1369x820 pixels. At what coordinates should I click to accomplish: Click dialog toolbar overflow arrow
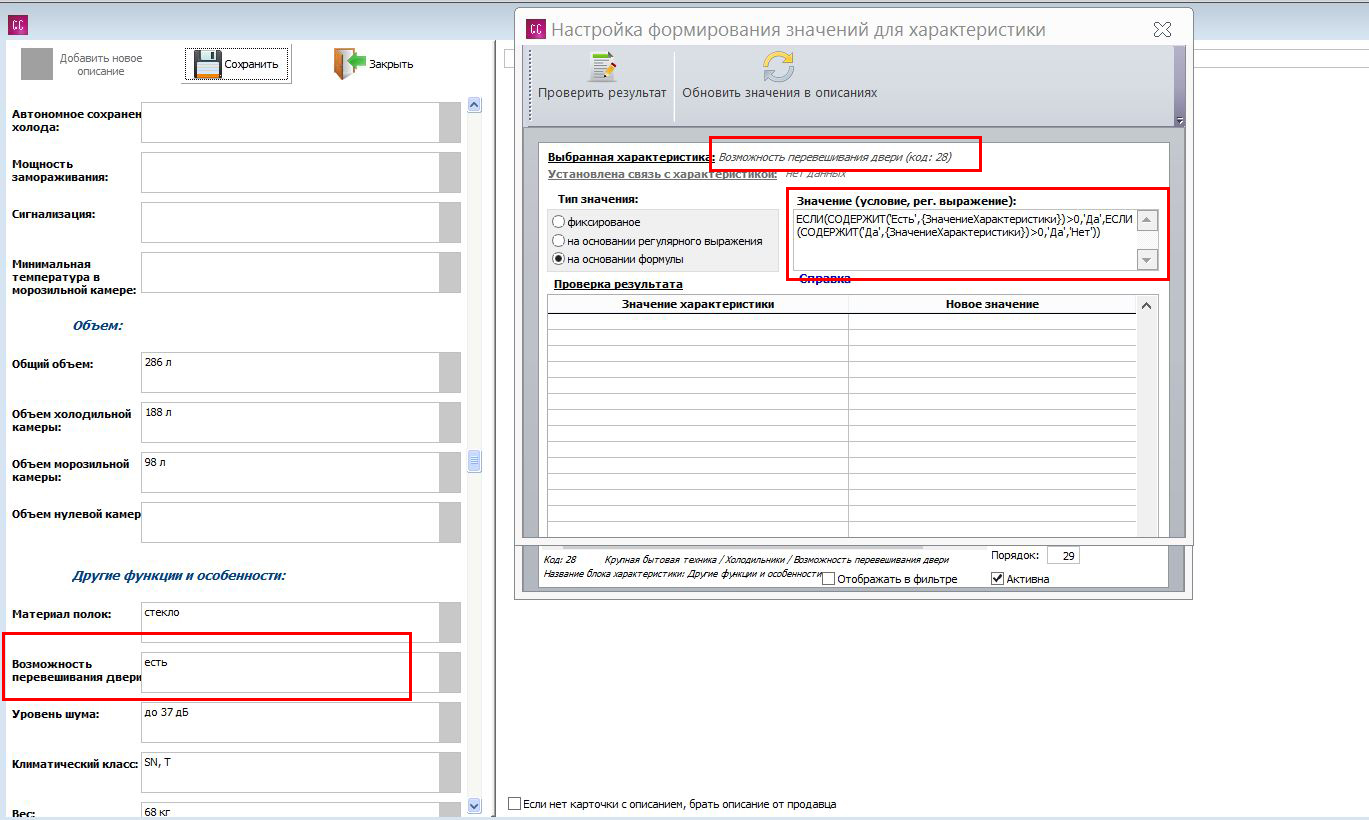(x=1180, y=121)
